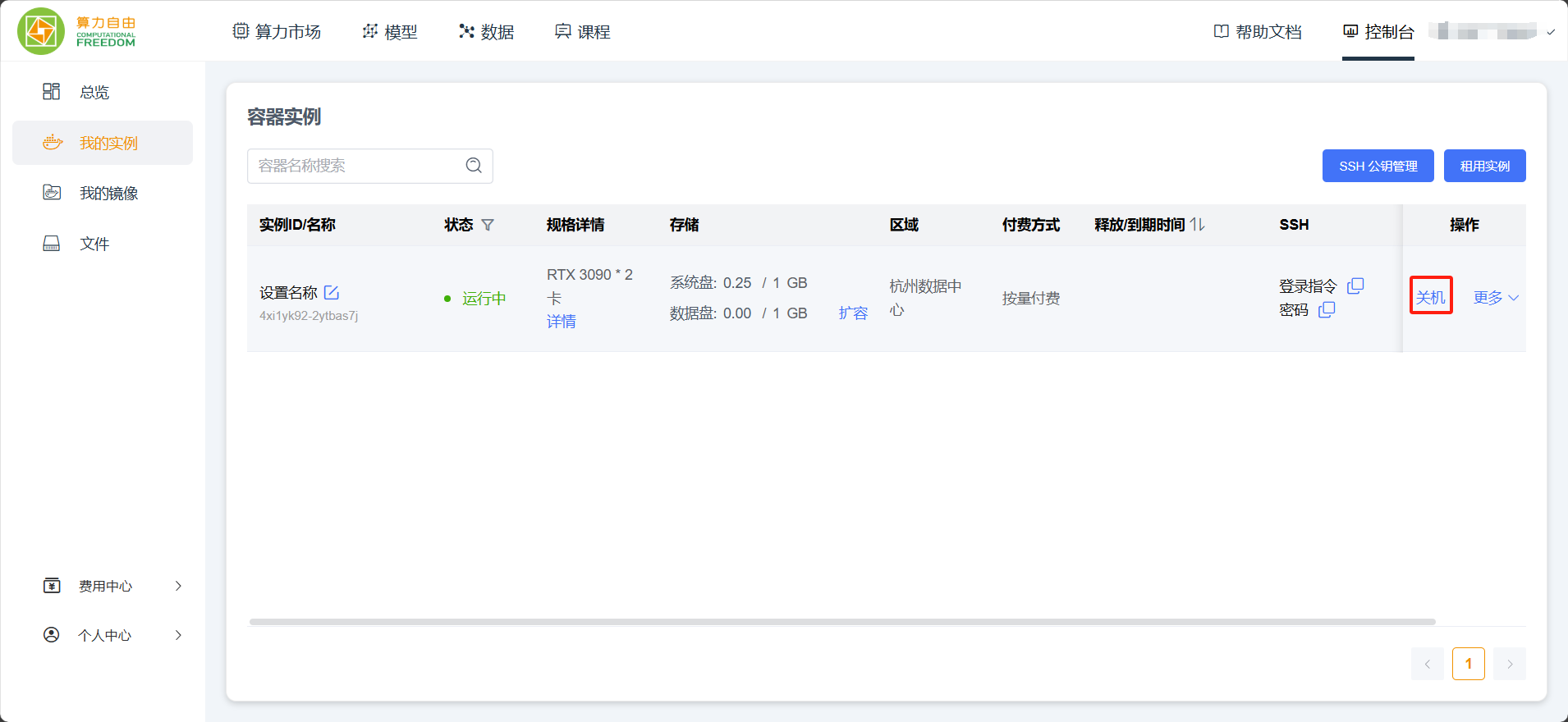Click the 实例ID/名称 column header
Image resolution: width=1568 pixels, height=722 pixels.
tap(297, 225)
